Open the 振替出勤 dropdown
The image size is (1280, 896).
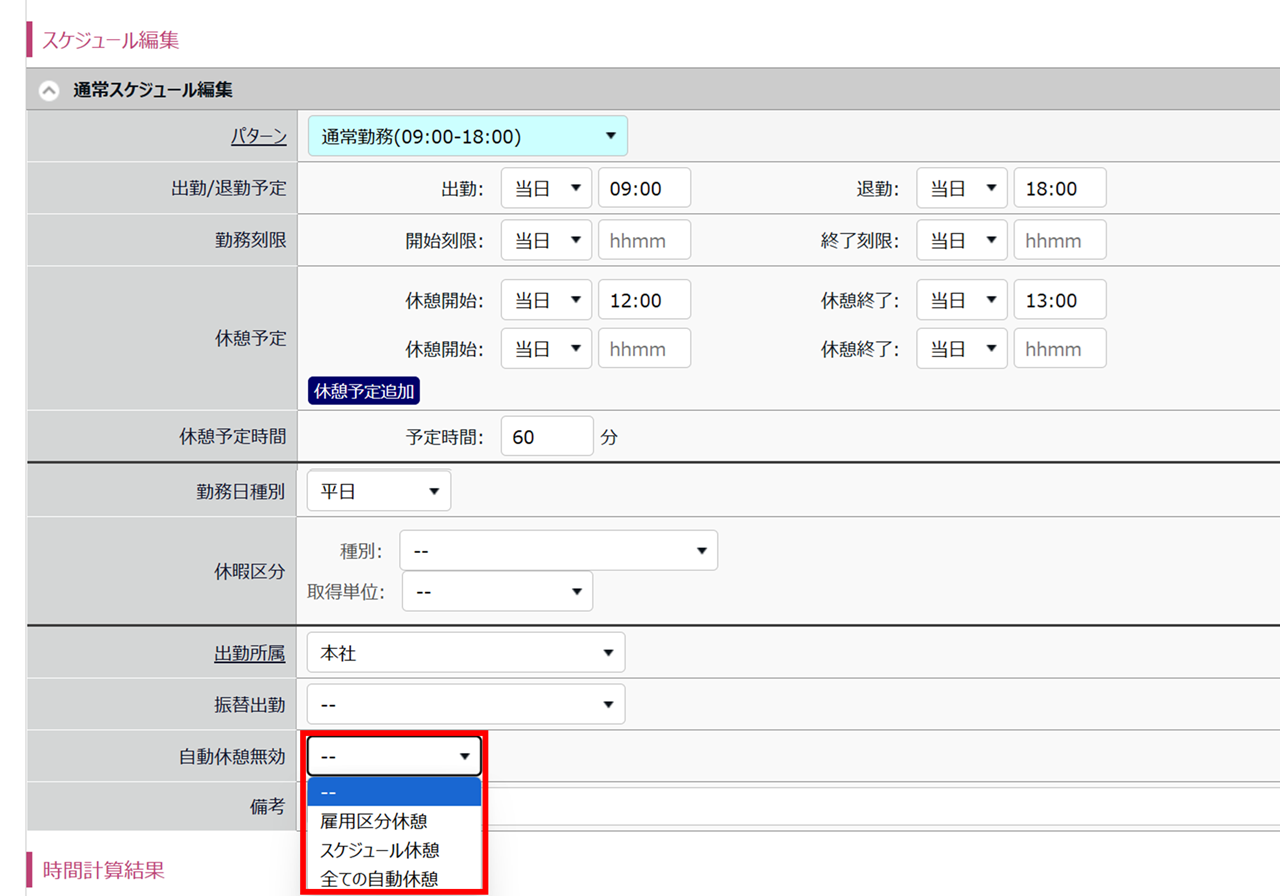(x=466, y=704)
